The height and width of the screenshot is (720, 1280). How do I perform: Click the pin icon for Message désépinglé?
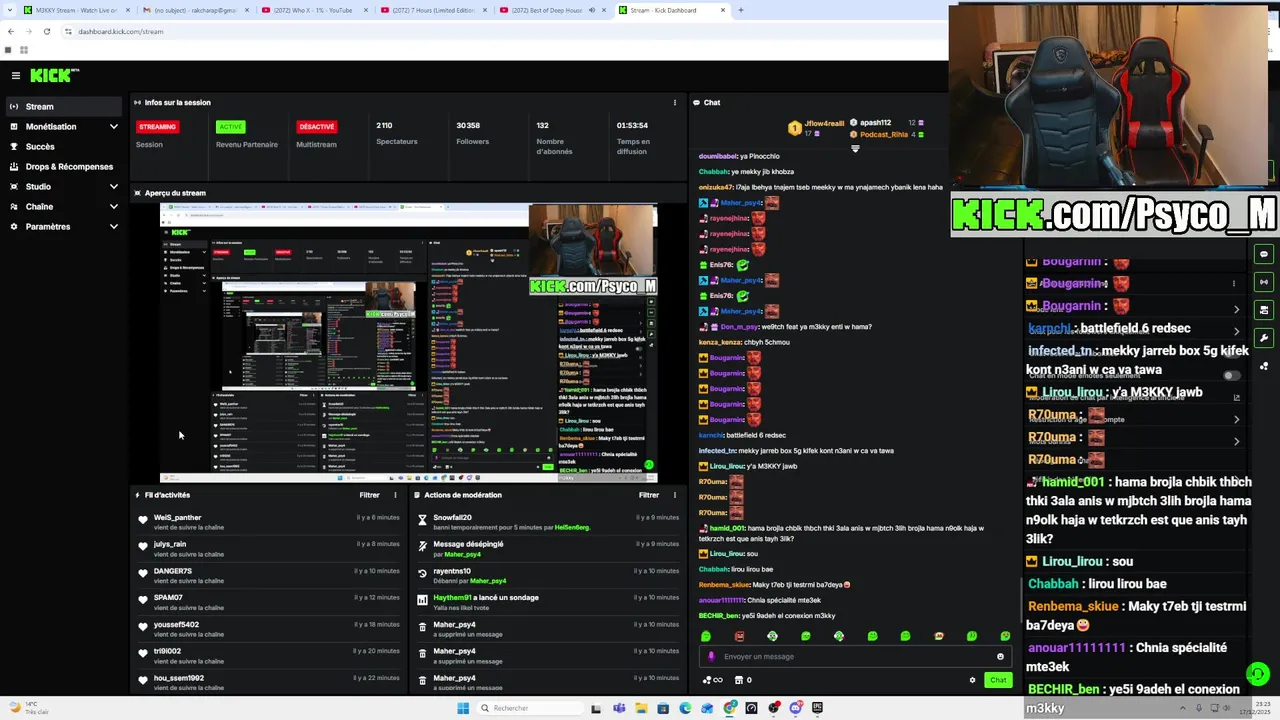tap(423, 547)
